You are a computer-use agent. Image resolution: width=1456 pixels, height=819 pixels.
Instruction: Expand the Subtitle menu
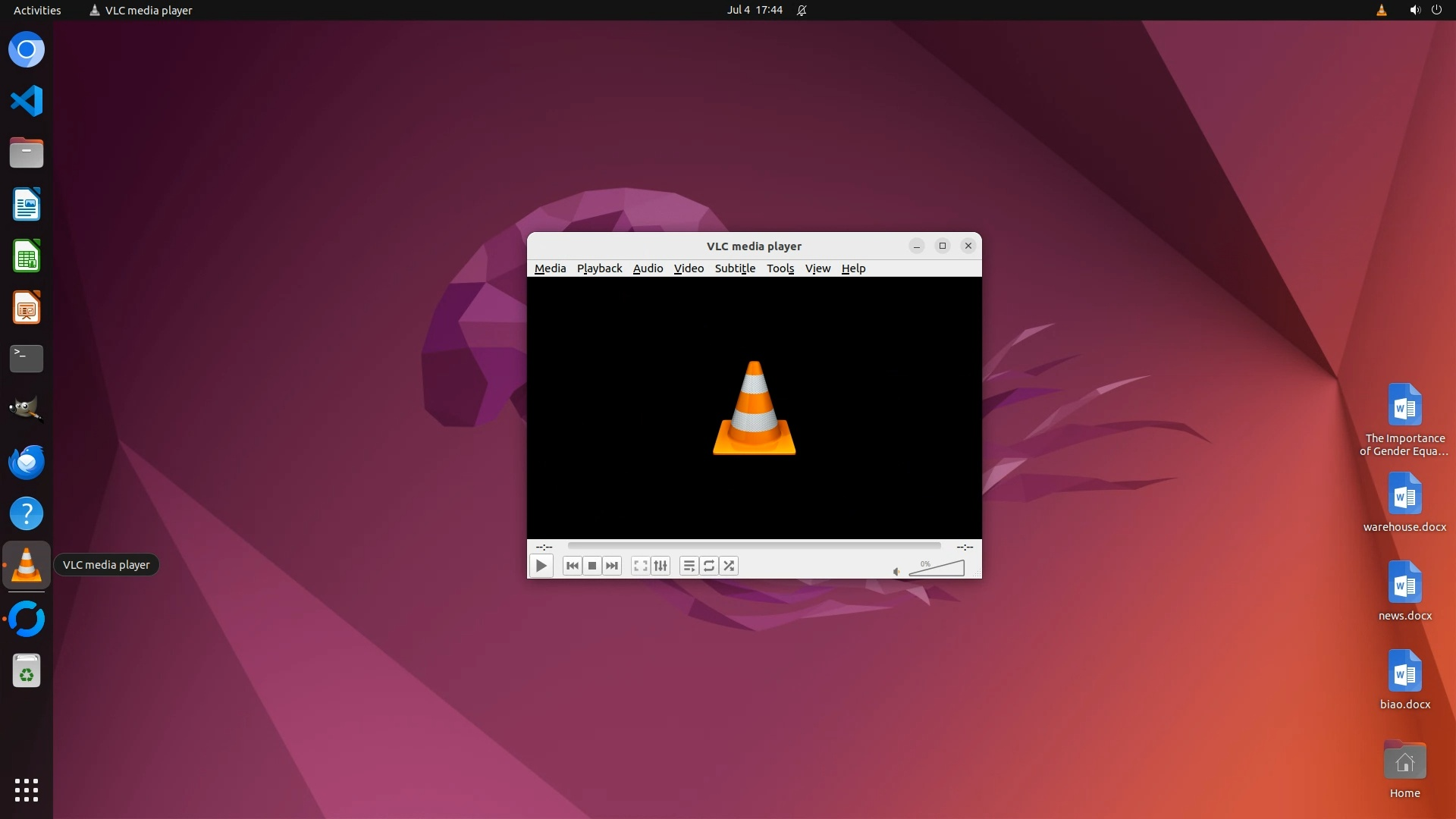[735, 268]
